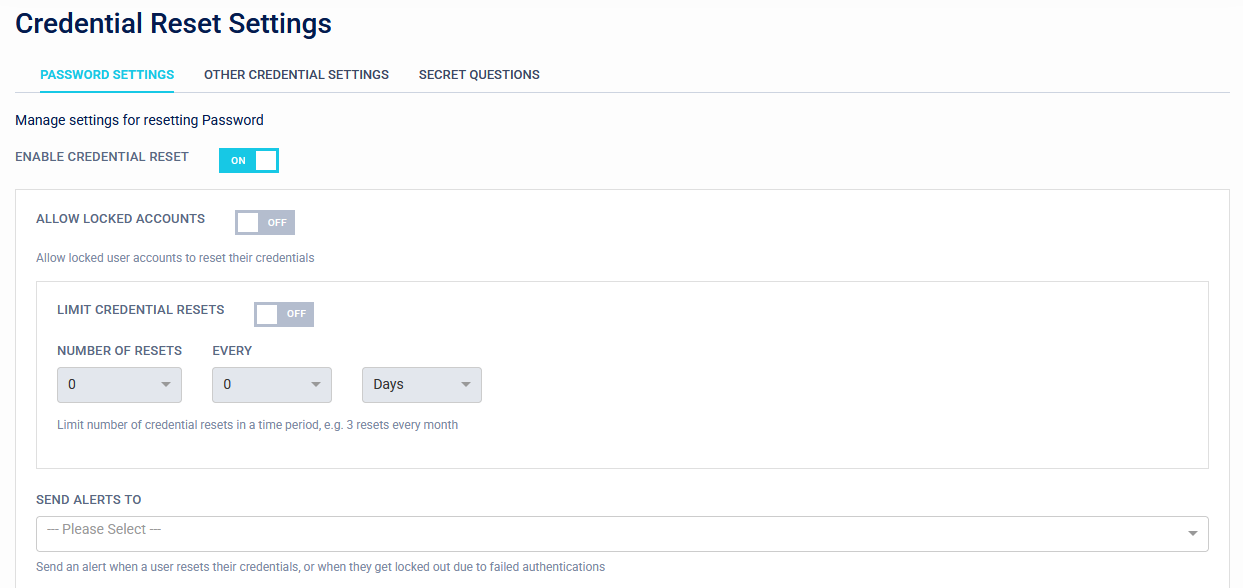
Task: Turn off the Enable Credential Reset switch
Action: tap(248, 160)
